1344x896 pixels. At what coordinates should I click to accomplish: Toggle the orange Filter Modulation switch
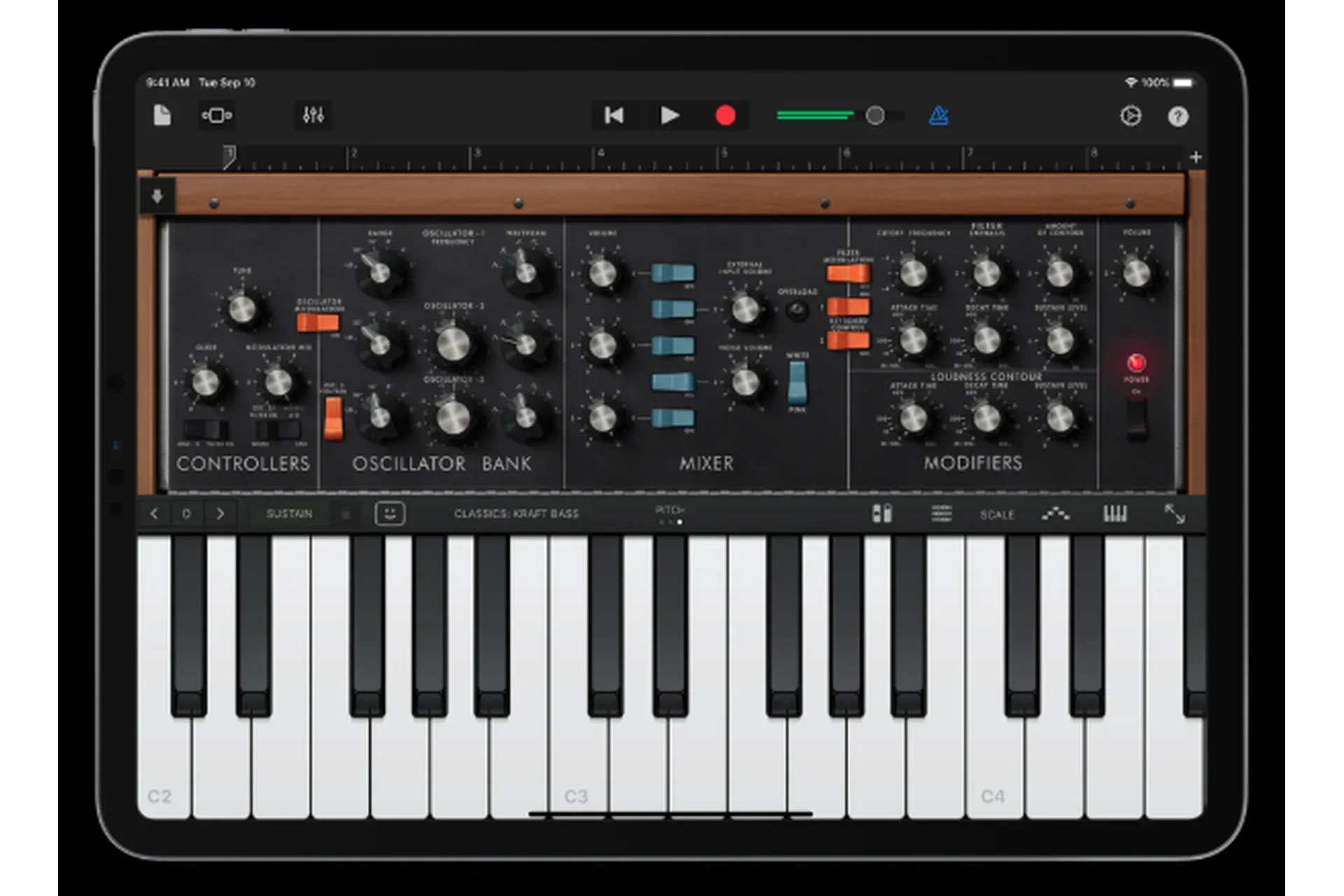click(848, 272)
